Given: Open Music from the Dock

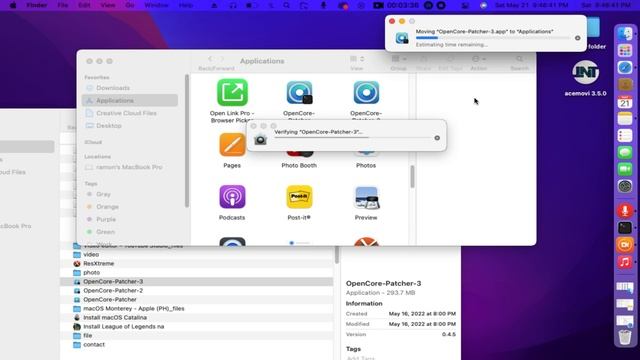Looking at the screenshot, I should coord(625,262).
